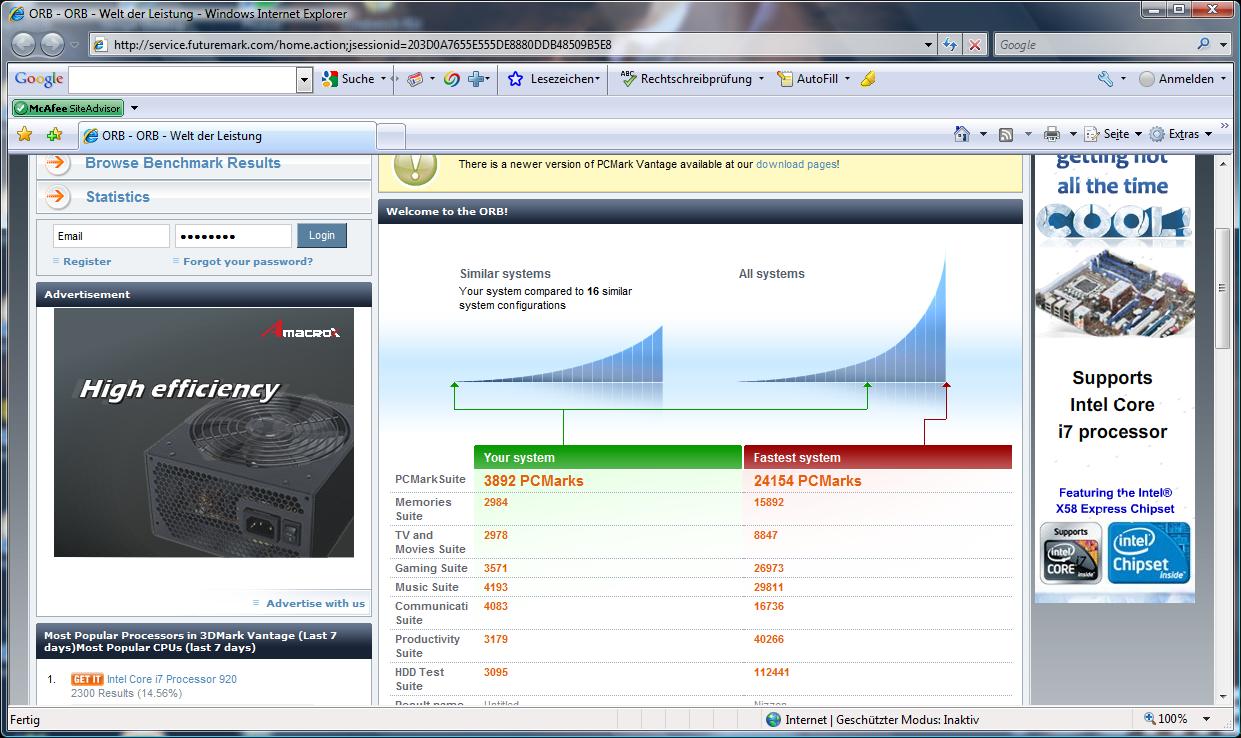This screenshot has width=1241, height=738.
Task: Click the Google Toolbar Suche button
Action: click(x=348, y=79)
